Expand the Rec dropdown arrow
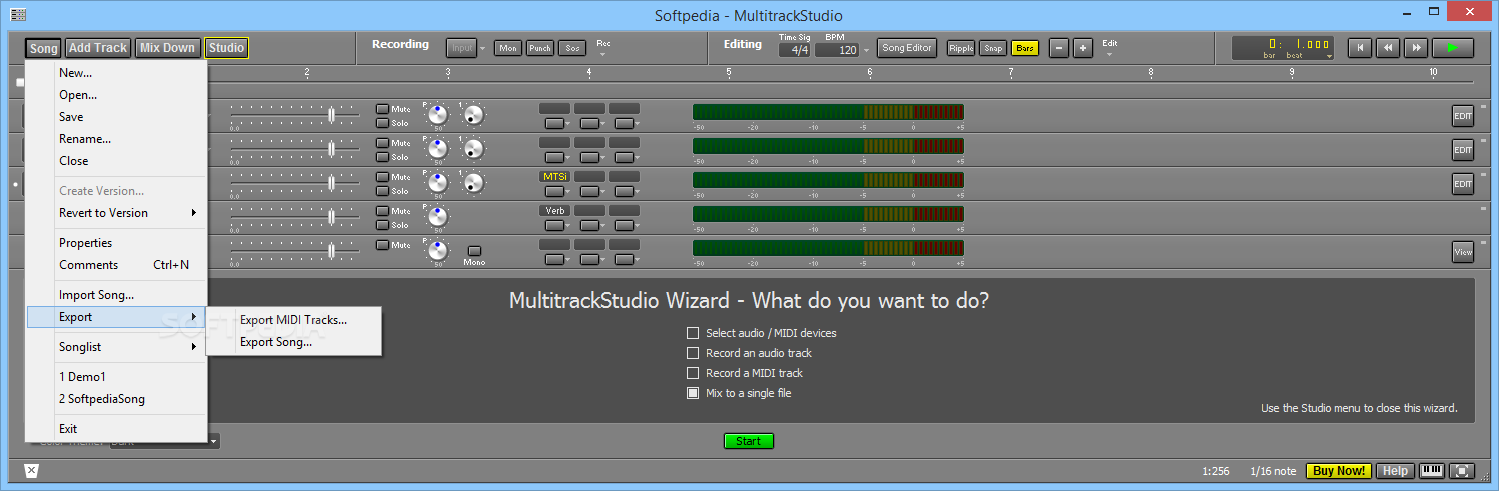The image size is (1499, 491). click(603, 55)
